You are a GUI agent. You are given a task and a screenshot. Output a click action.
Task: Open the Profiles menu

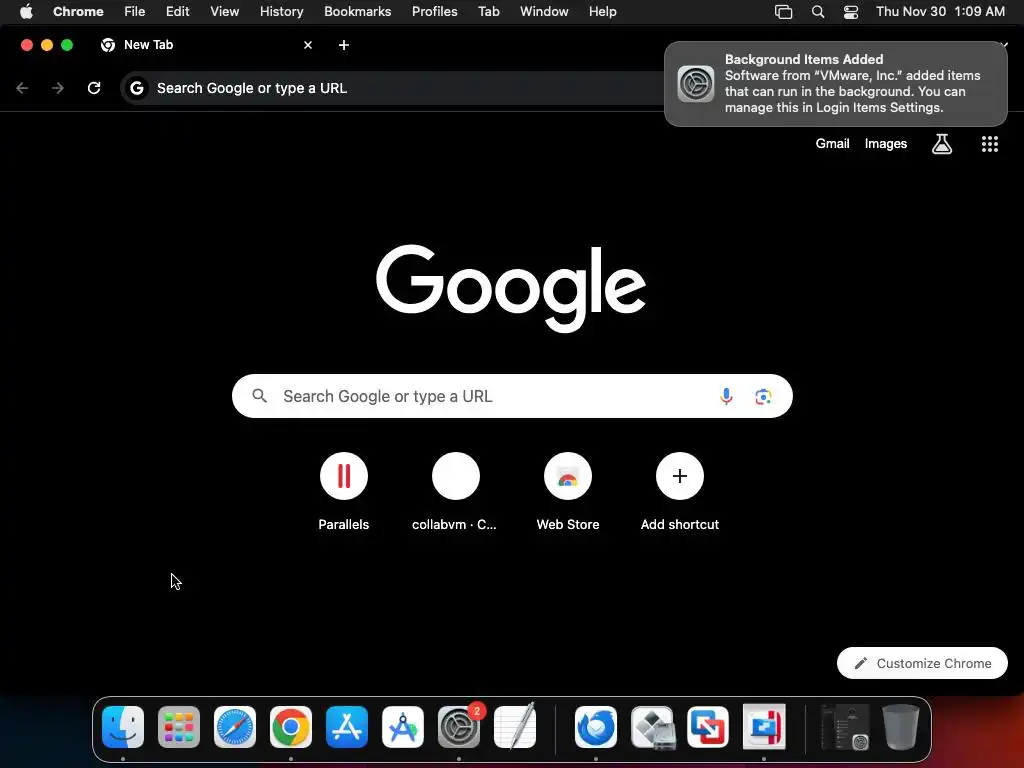(434, 12)
